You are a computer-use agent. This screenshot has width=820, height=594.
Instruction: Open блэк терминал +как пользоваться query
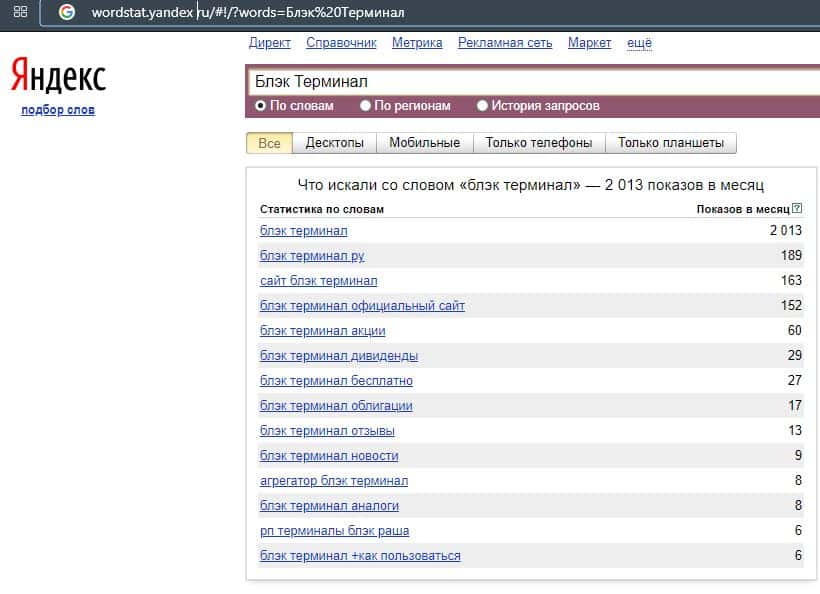pyautogui.click(x=360, y=556)
